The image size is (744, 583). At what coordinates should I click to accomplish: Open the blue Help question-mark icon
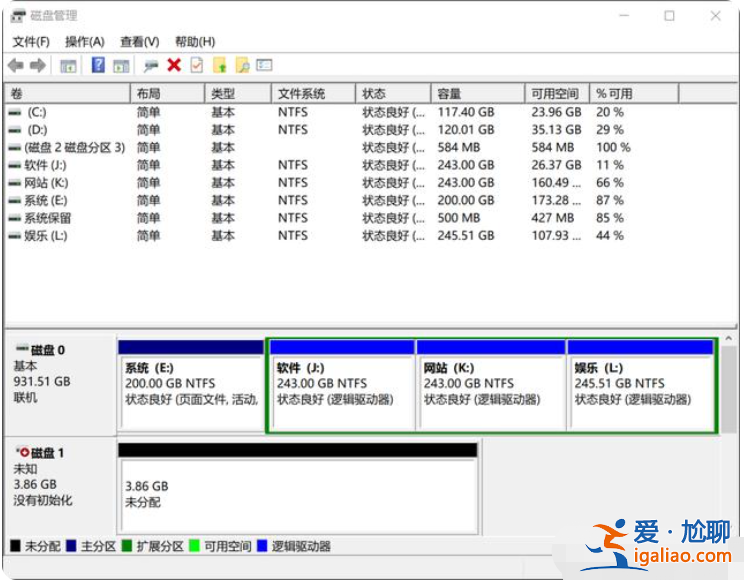tap(98, 65)
